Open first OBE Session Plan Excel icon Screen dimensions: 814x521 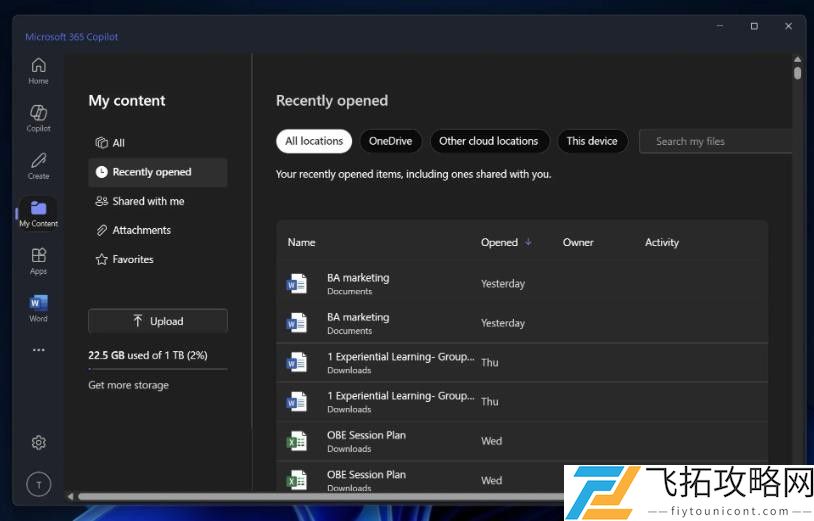tap(296, 441)
